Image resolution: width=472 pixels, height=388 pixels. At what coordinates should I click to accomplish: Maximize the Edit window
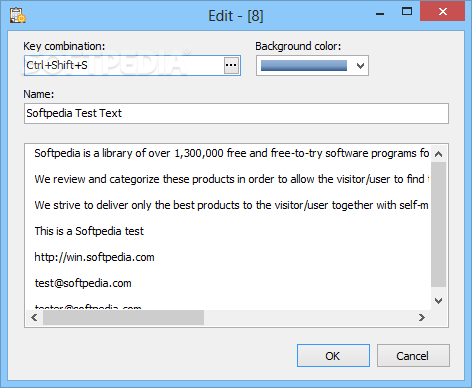[407, 12]
